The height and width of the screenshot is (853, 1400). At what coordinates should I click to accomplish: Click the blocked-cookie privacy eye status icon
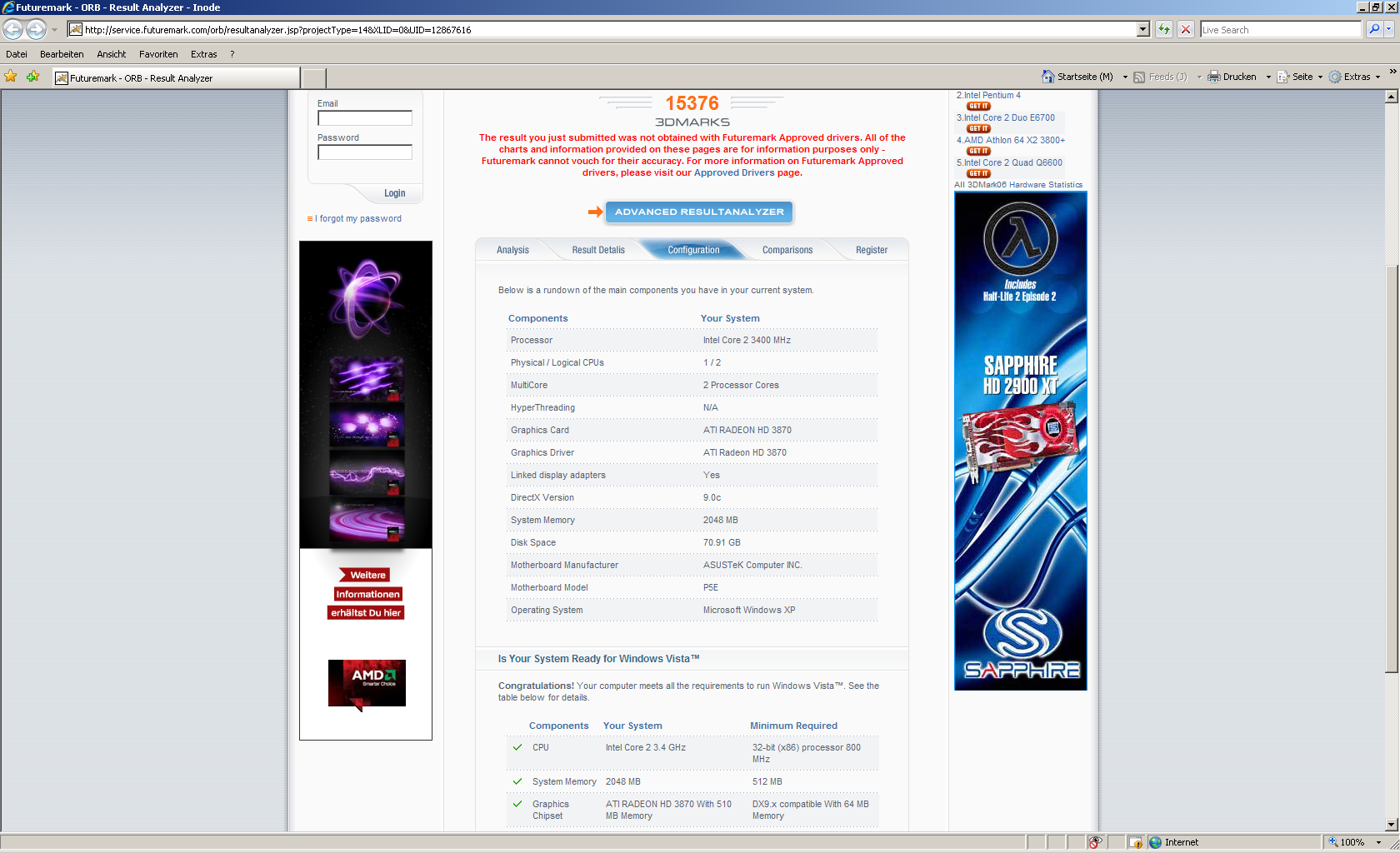1095,842
